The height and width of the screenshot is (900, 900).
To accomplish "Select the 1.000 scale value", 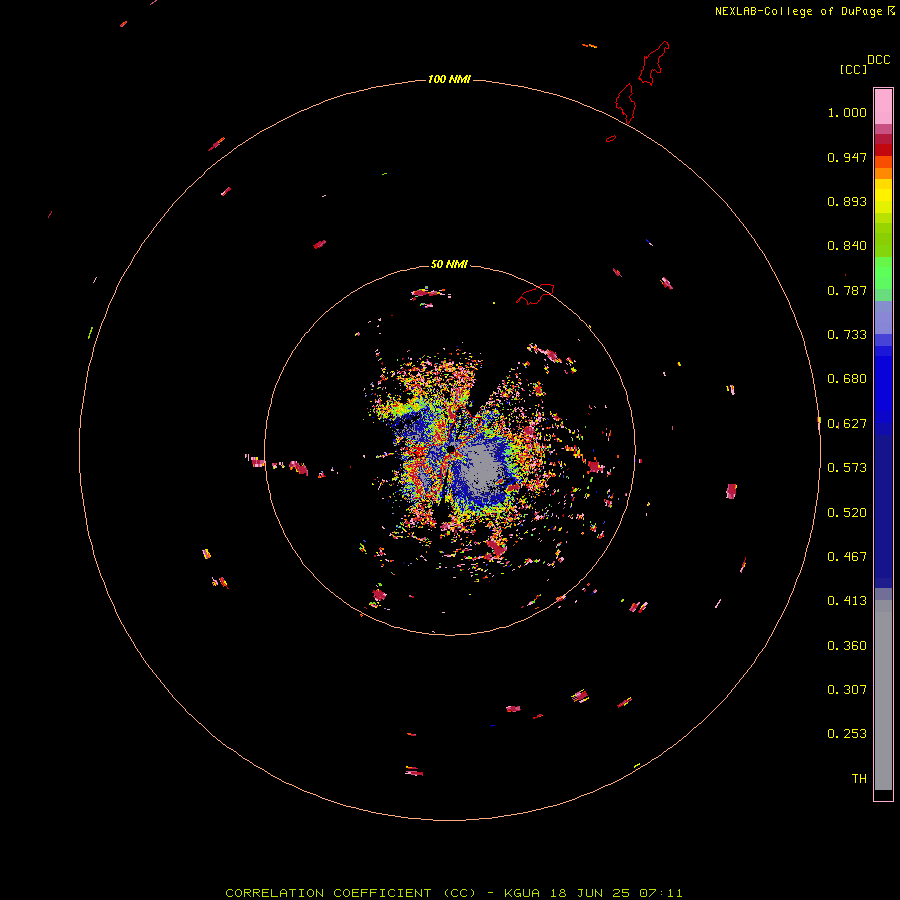I will point(847,112).
